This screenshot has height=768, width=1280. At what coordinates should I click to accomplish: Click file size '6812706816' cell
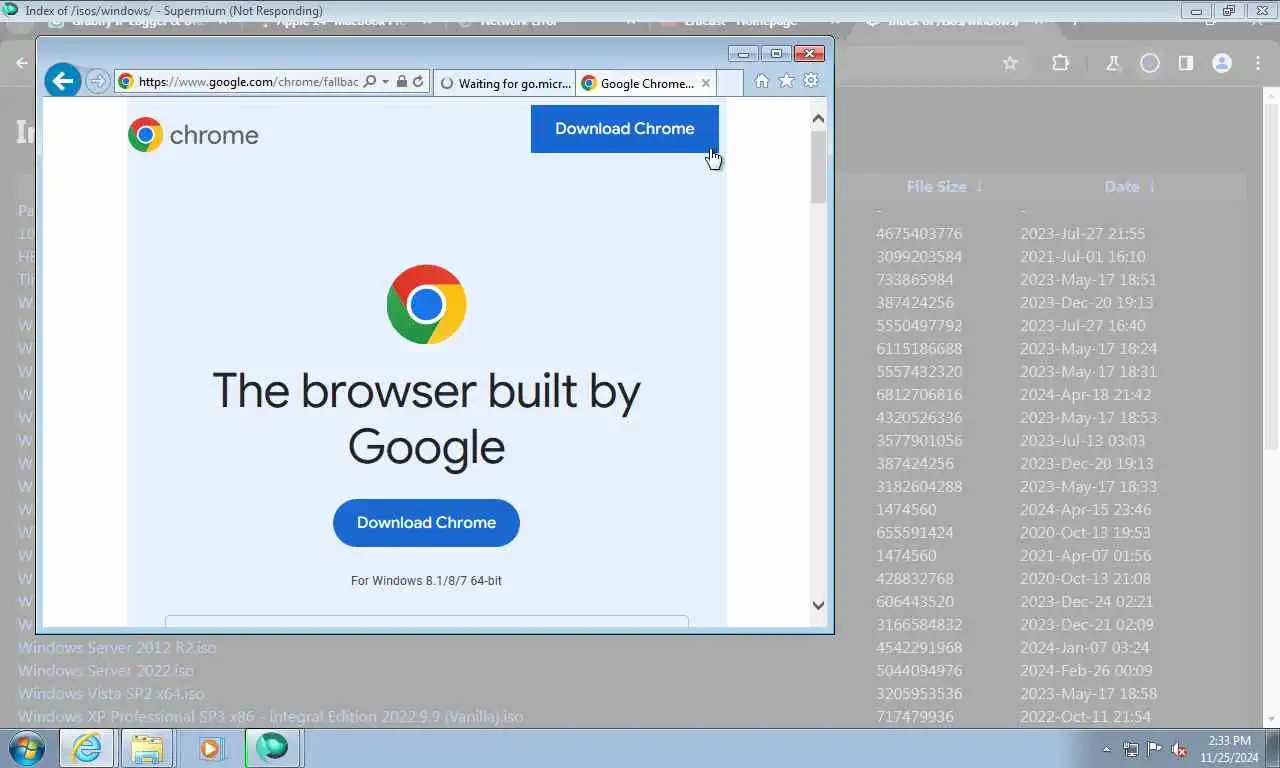coord(919,395)
